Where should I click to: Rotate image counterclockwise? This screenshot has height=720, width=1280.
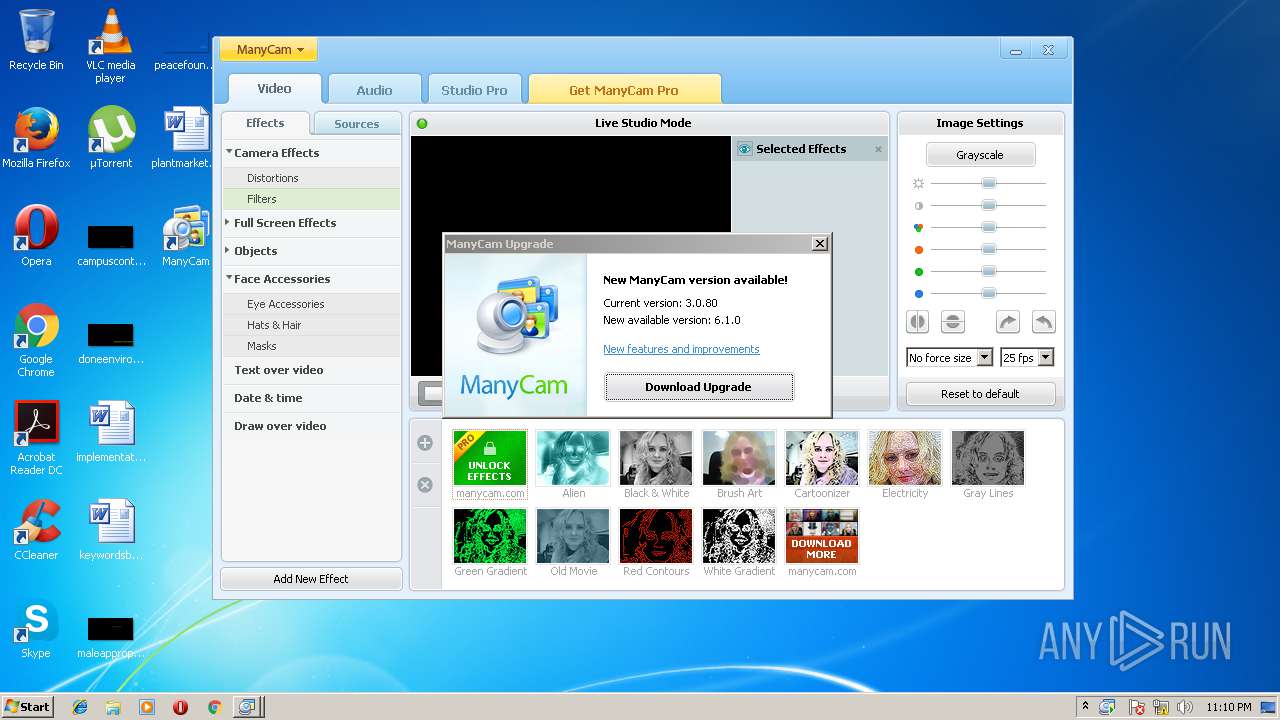point(1043,322)
